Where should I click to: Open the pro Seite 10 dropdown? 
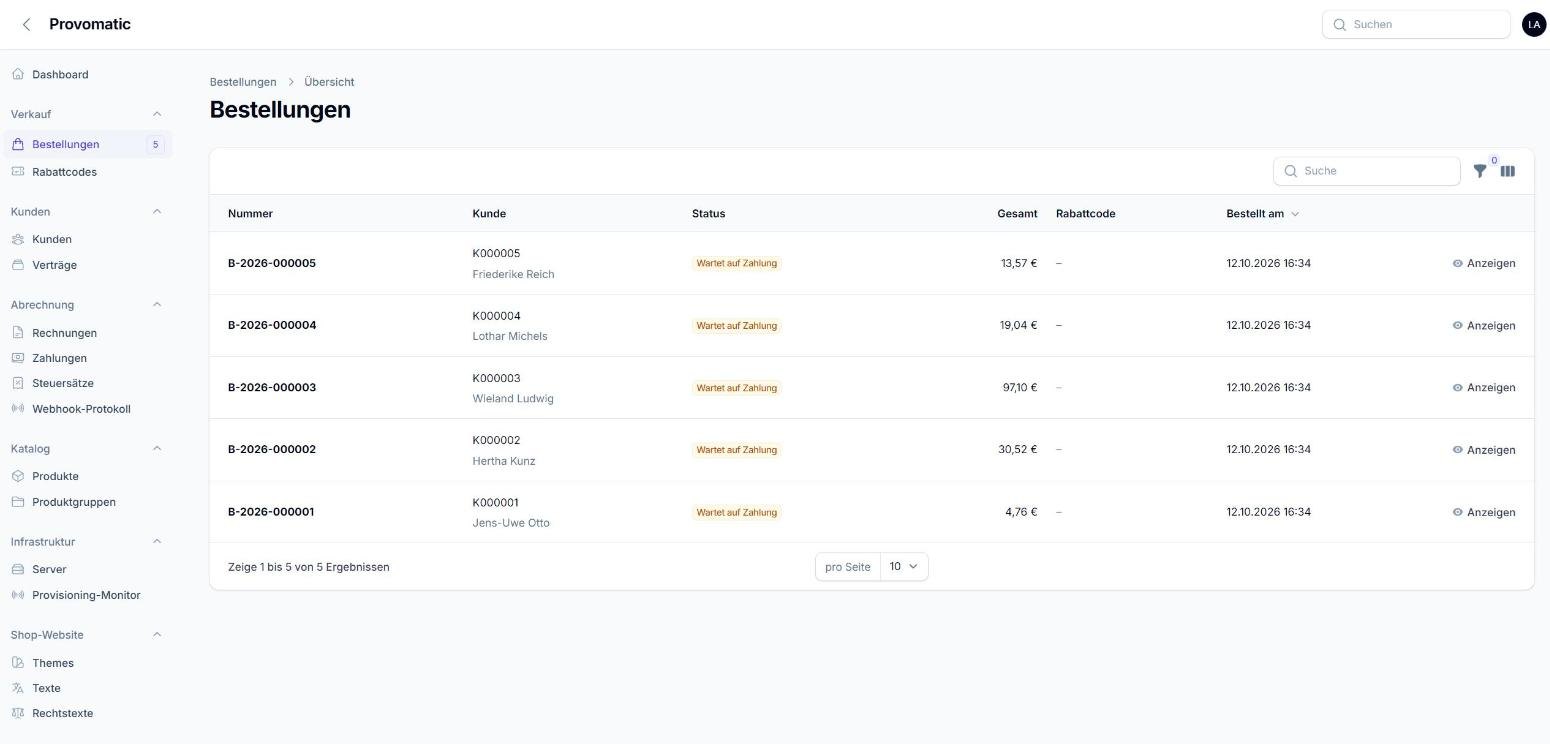pyautogui.click(x=904, y=567)
